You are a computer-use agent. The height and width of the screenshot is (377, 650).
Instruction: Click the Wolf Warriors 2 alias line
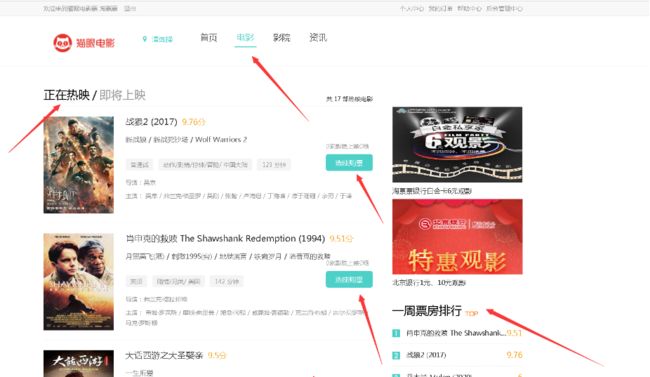coord(186,140)
